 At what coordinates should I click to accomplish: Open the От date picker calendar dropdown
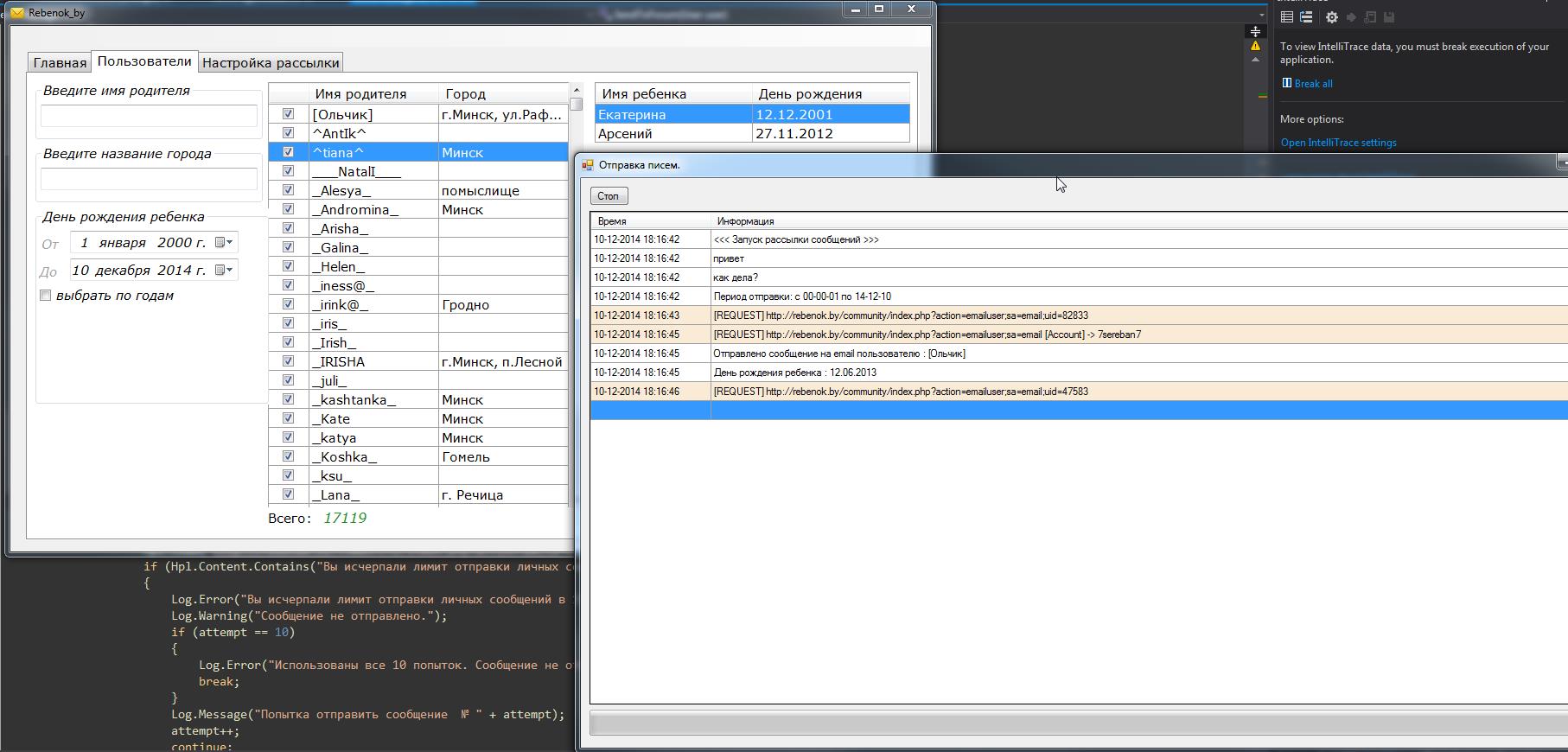click(224, 243)
